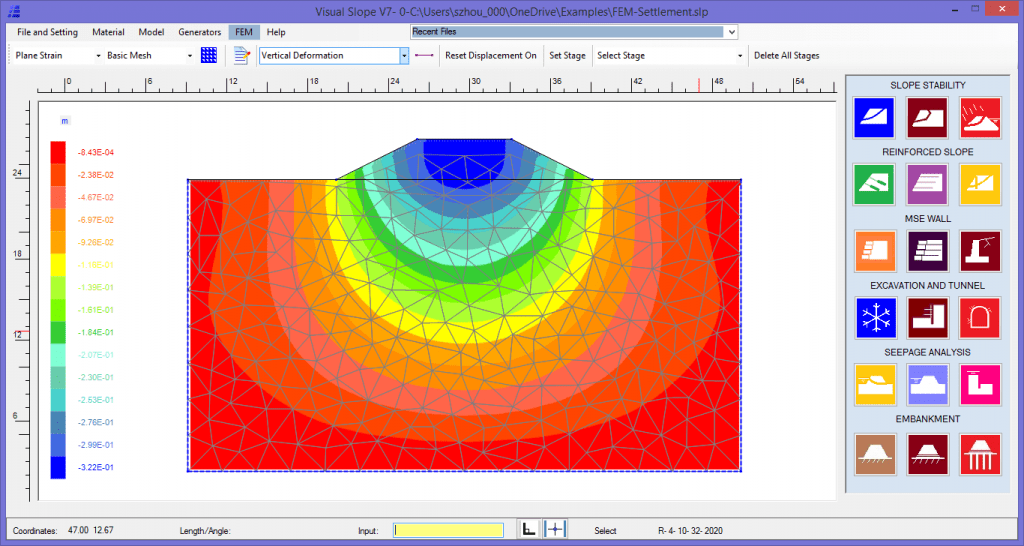Select the yellow seepage analysis icon
The width and height of the screenshot is (1024, 546).
coord(875,385)
